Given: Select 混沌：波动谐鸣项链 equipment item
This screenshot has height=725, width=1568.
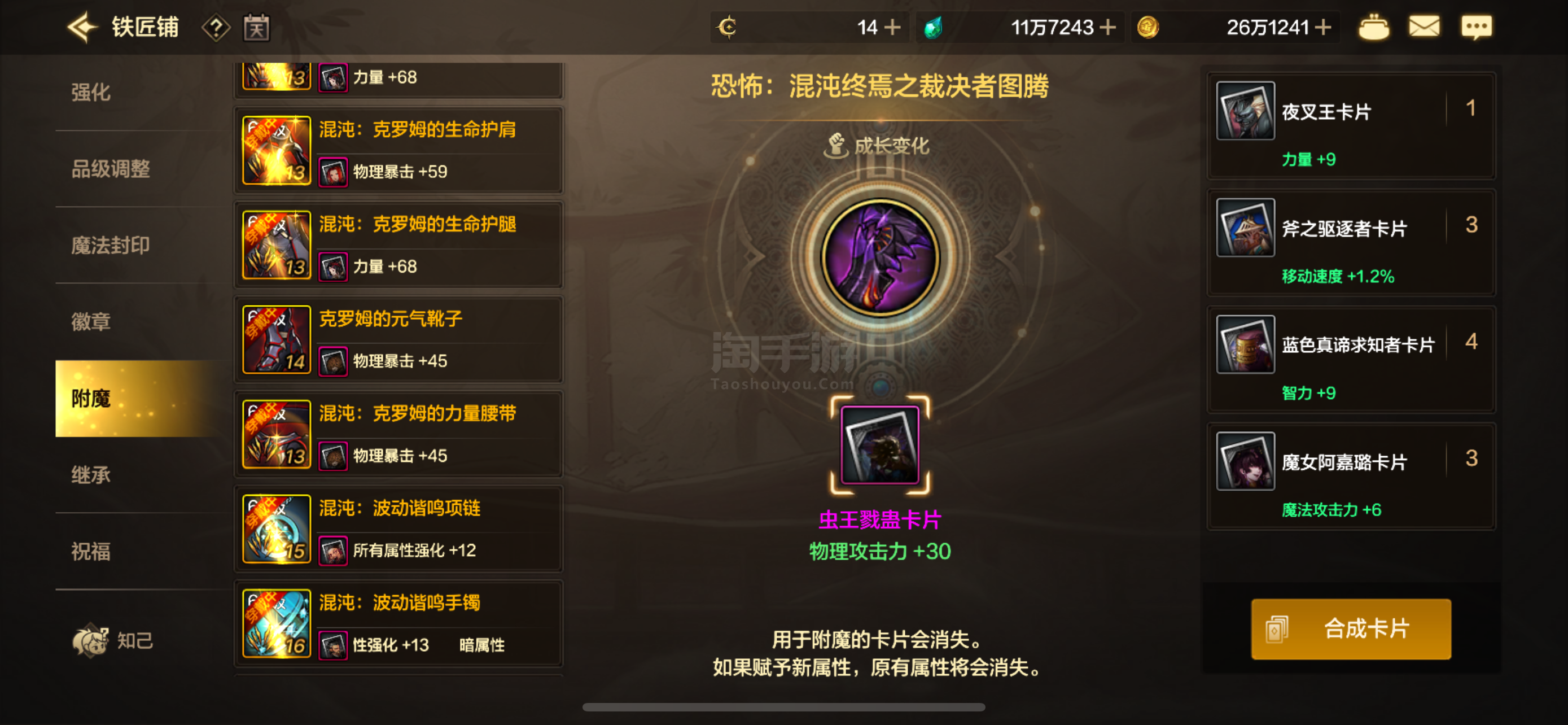Looking at the screenshot, I should tap(398, 529).
